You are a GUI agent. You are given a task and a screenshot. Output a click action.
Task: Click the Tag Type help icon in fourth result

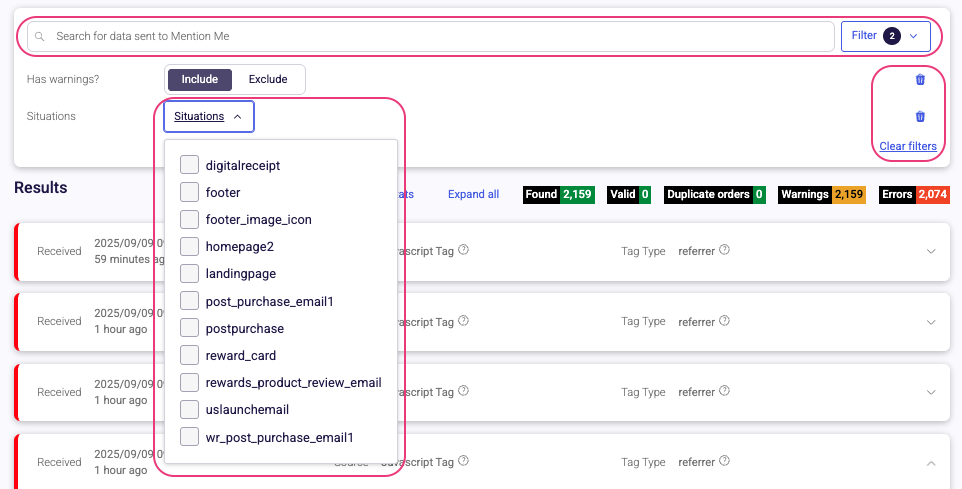725,462
